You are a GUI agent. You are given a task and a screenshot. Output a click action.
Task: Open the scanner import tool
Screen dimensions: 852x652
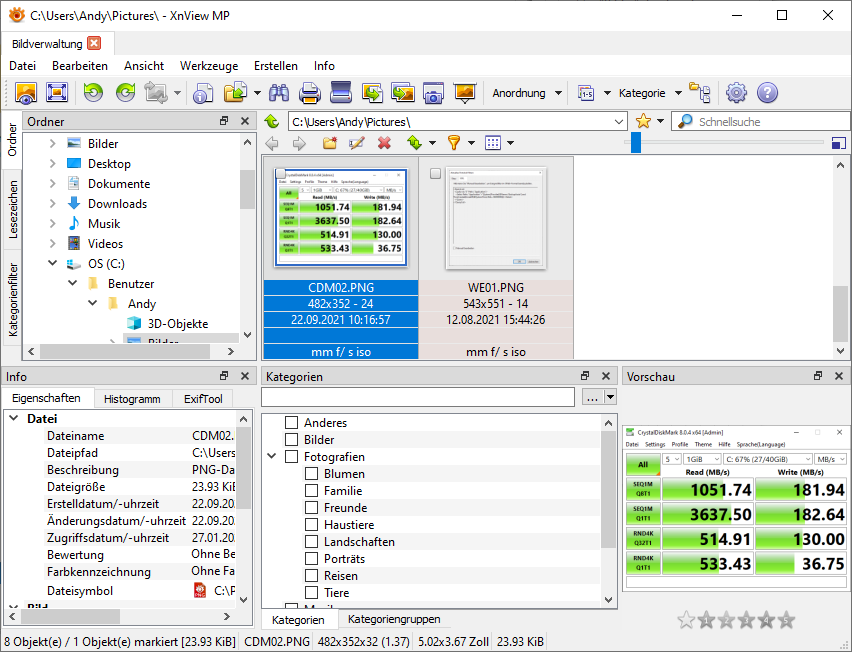coord(341,93)
